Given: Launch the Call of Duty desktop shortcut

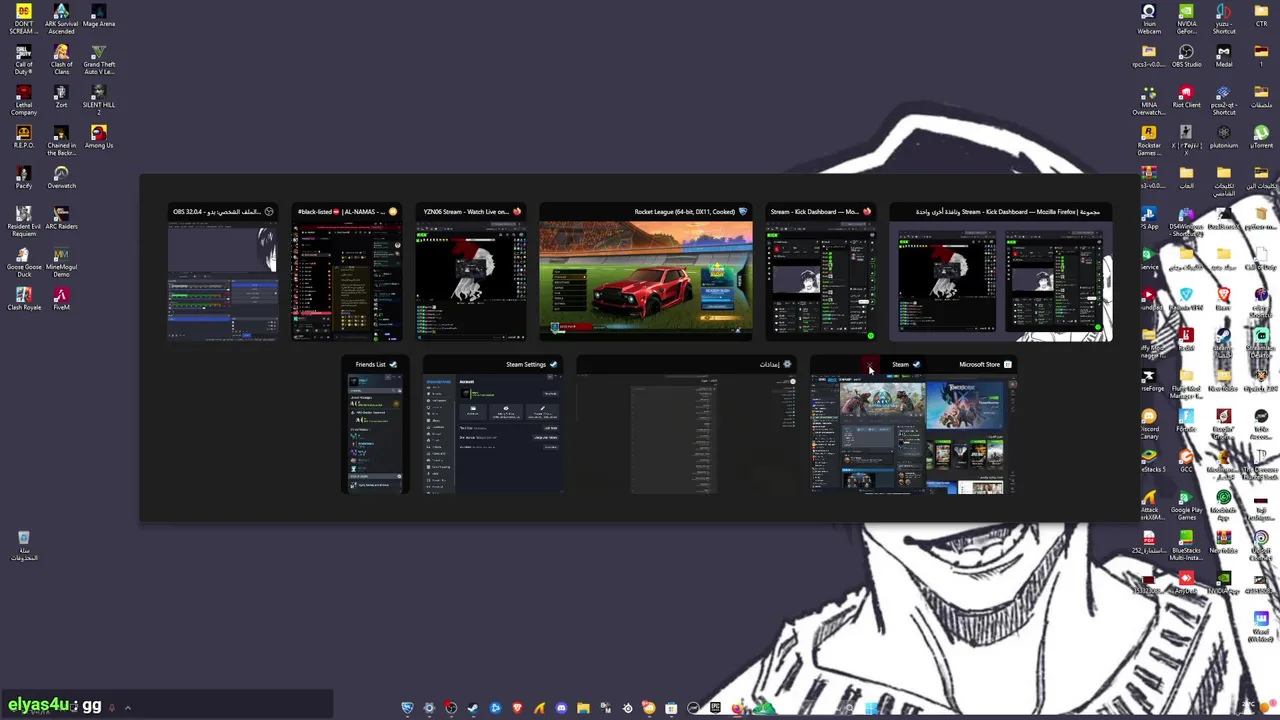Looking at the screenshot, I should [x=24, y=60].
